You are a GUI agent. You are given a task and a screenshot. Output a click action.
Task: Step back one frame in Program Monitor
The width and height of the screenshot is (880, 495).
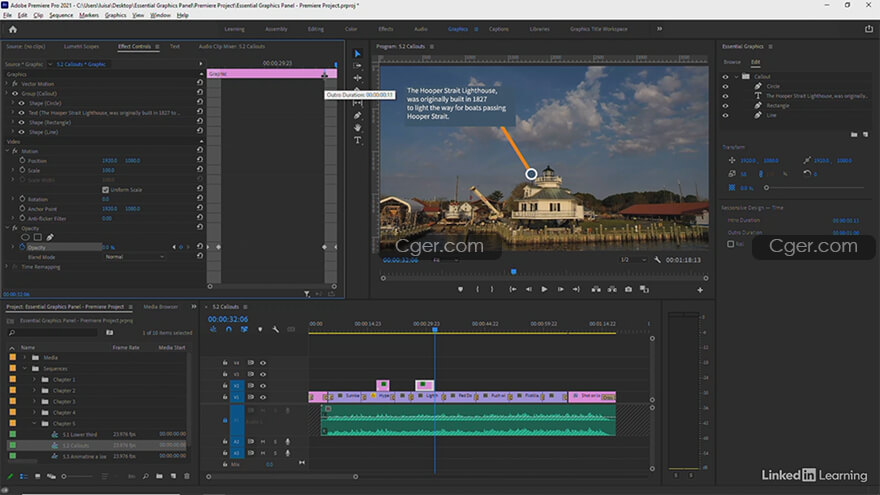(x=529, y=290)
